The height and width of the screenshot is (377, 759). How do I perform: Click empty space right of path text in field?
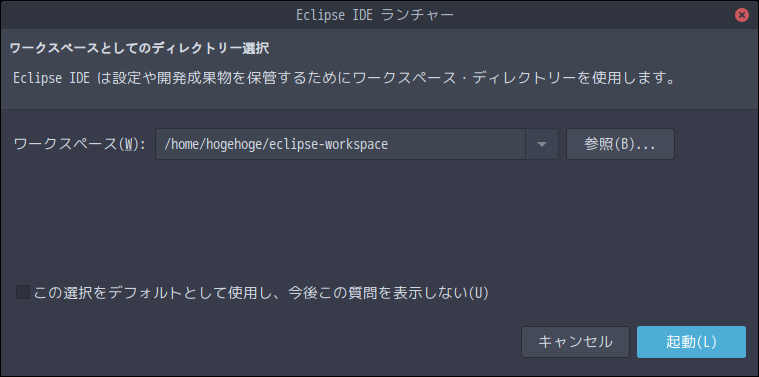click(455, 144)
